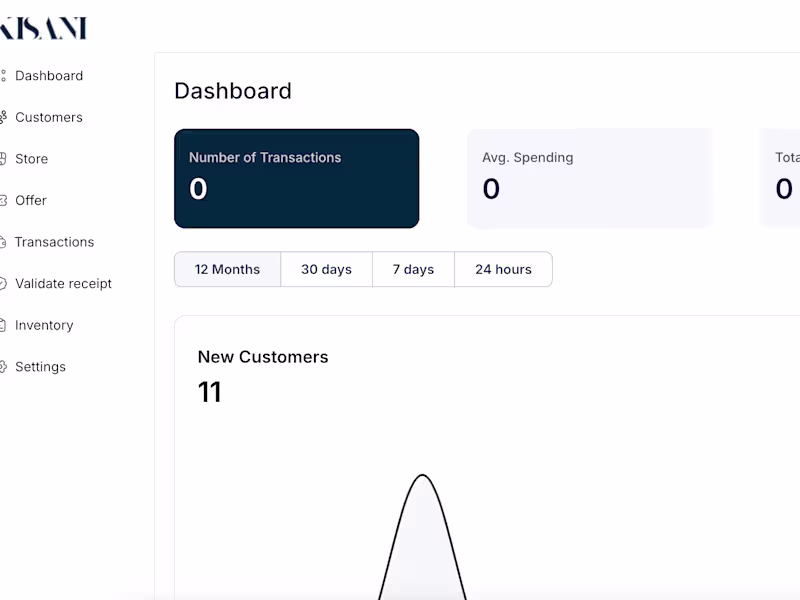Click the New Customers count 11
This screenshot has height=600, width=800.
209,392
